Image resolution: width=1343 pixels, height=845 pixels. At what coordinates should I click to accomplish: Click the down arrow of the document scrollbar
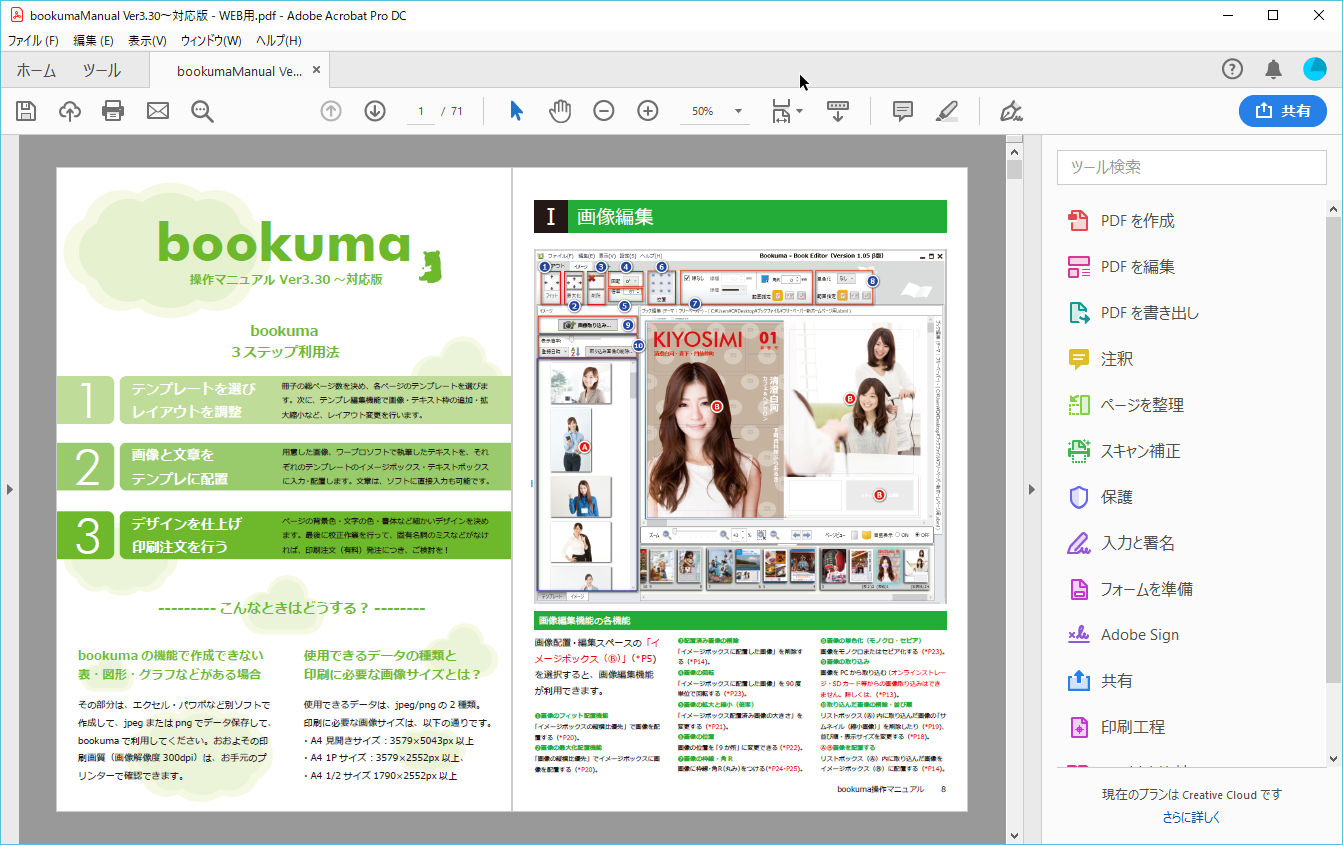[x=1014, y=835]
